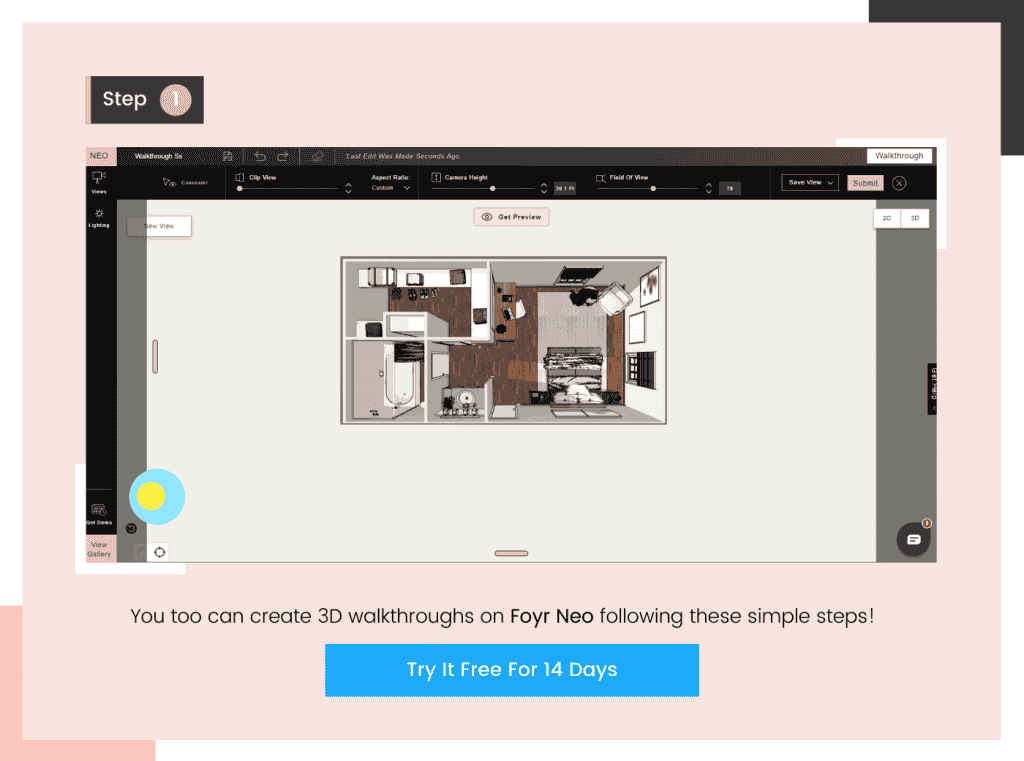The image size is (1024, 761).
Task: Click the Clip View icon
Action: (x=239, y=177)
